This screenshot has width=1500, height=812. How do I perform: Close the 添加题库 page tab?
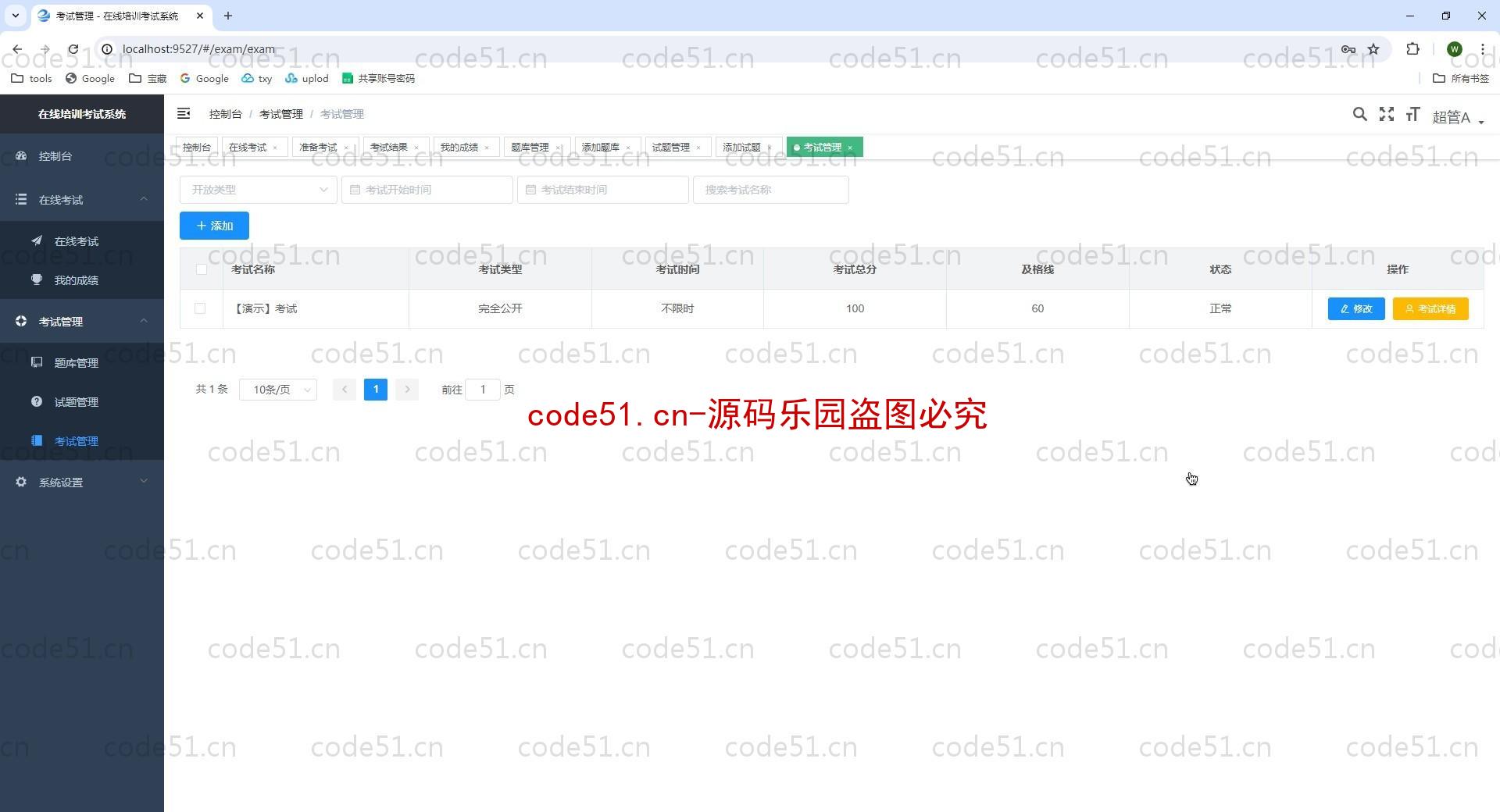tap(628, 148)
